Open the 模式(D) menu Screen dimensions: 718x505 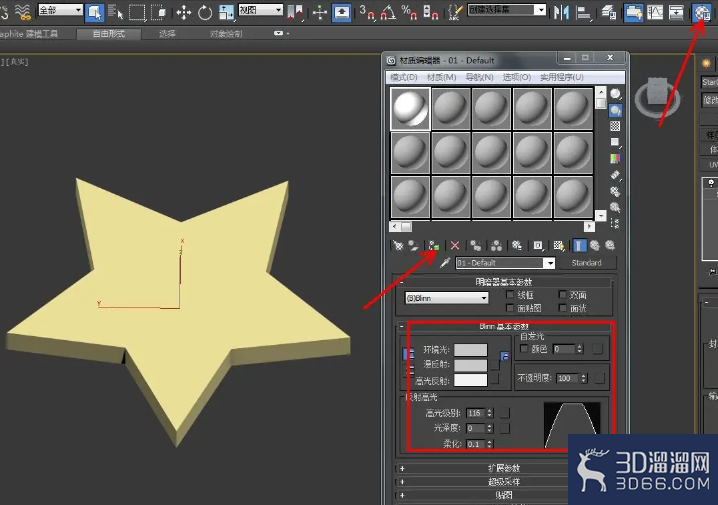point(403,77)
